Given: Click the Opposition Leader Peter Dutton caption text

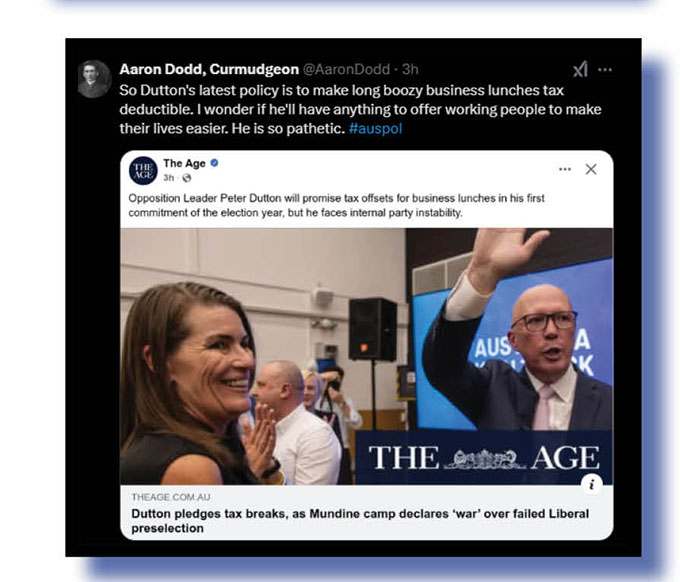Looking at the screenshot, I should 337,205.
